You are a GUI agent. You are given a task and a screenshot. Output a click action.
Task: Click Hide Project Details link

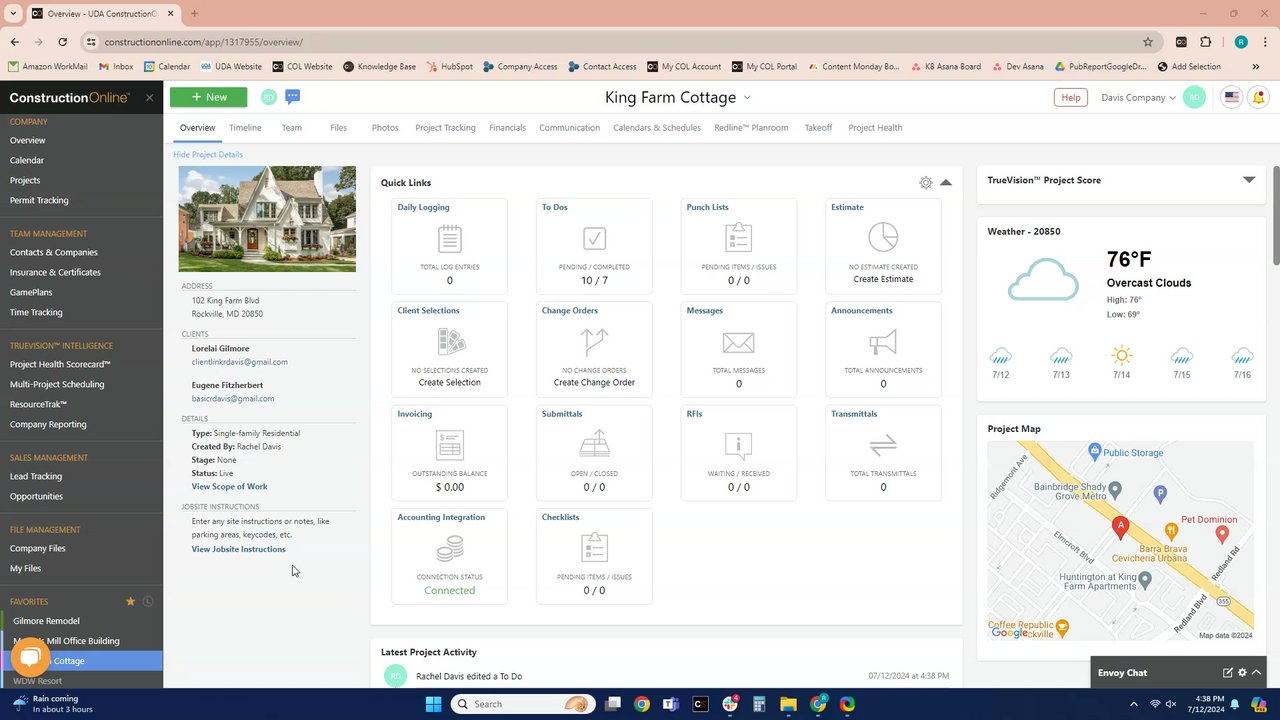click(x=208, y=155)
